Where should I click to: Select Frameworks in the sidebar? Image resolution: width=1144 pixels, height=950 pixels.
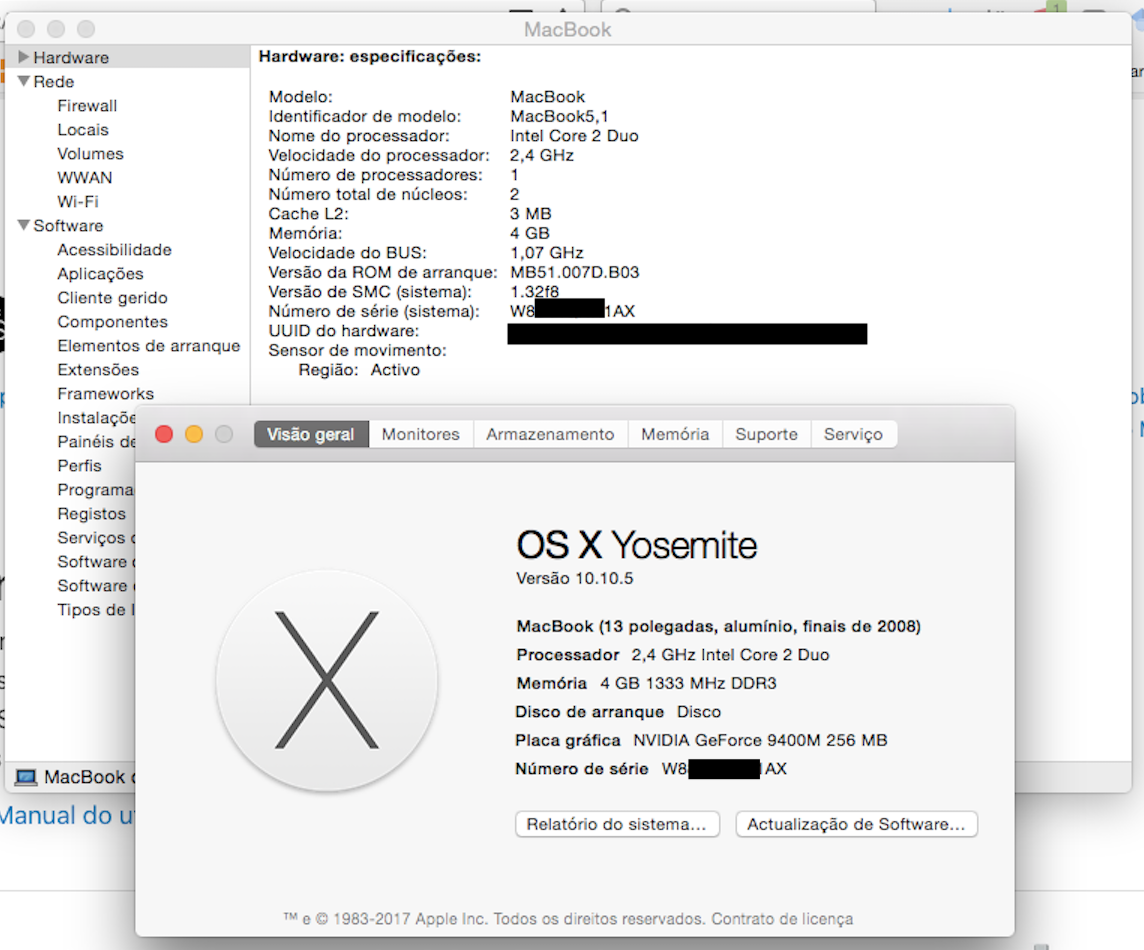[x=106, y=394]
